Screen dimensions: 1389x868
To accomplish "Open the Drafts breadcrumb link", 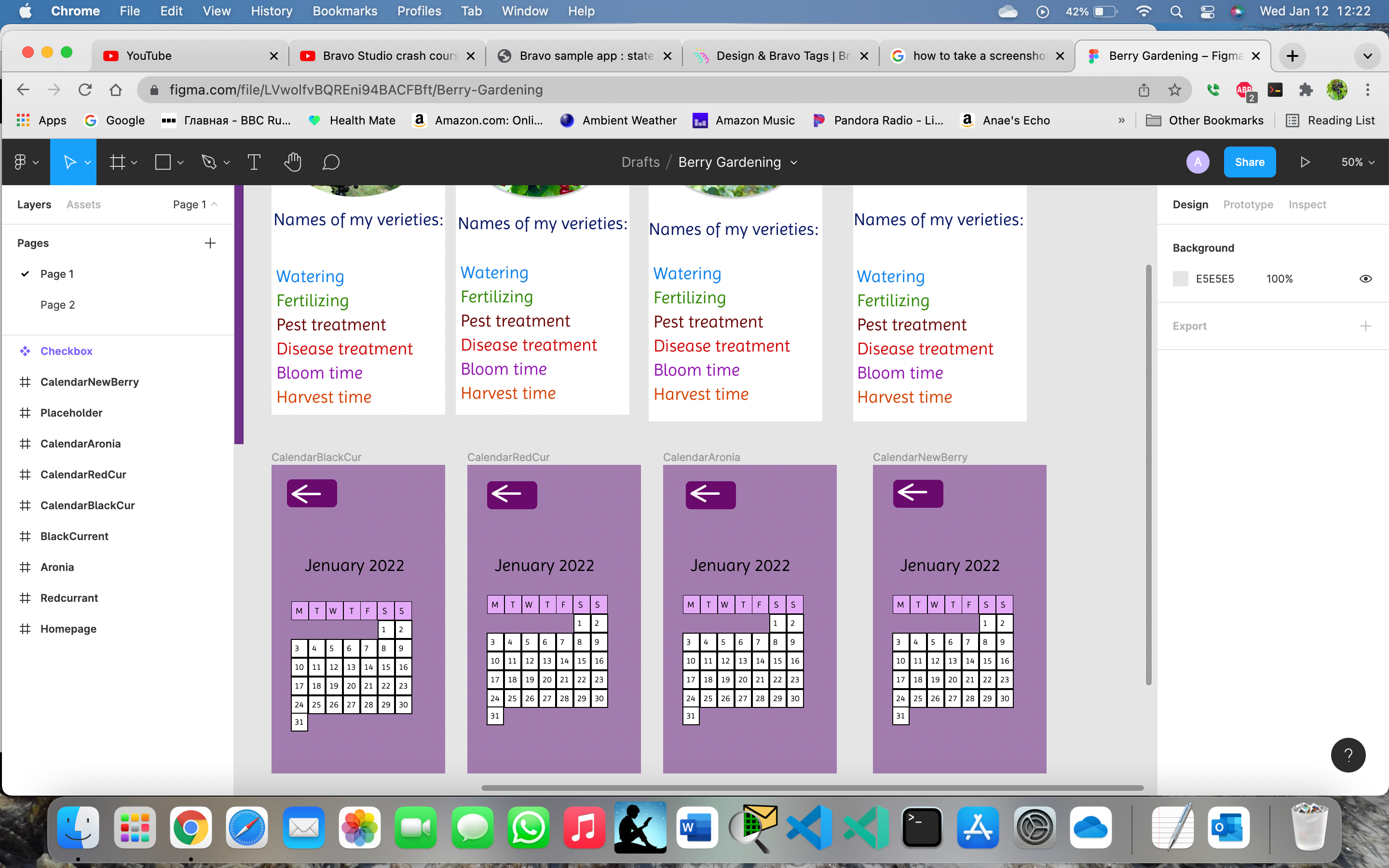I will point(640,163).
